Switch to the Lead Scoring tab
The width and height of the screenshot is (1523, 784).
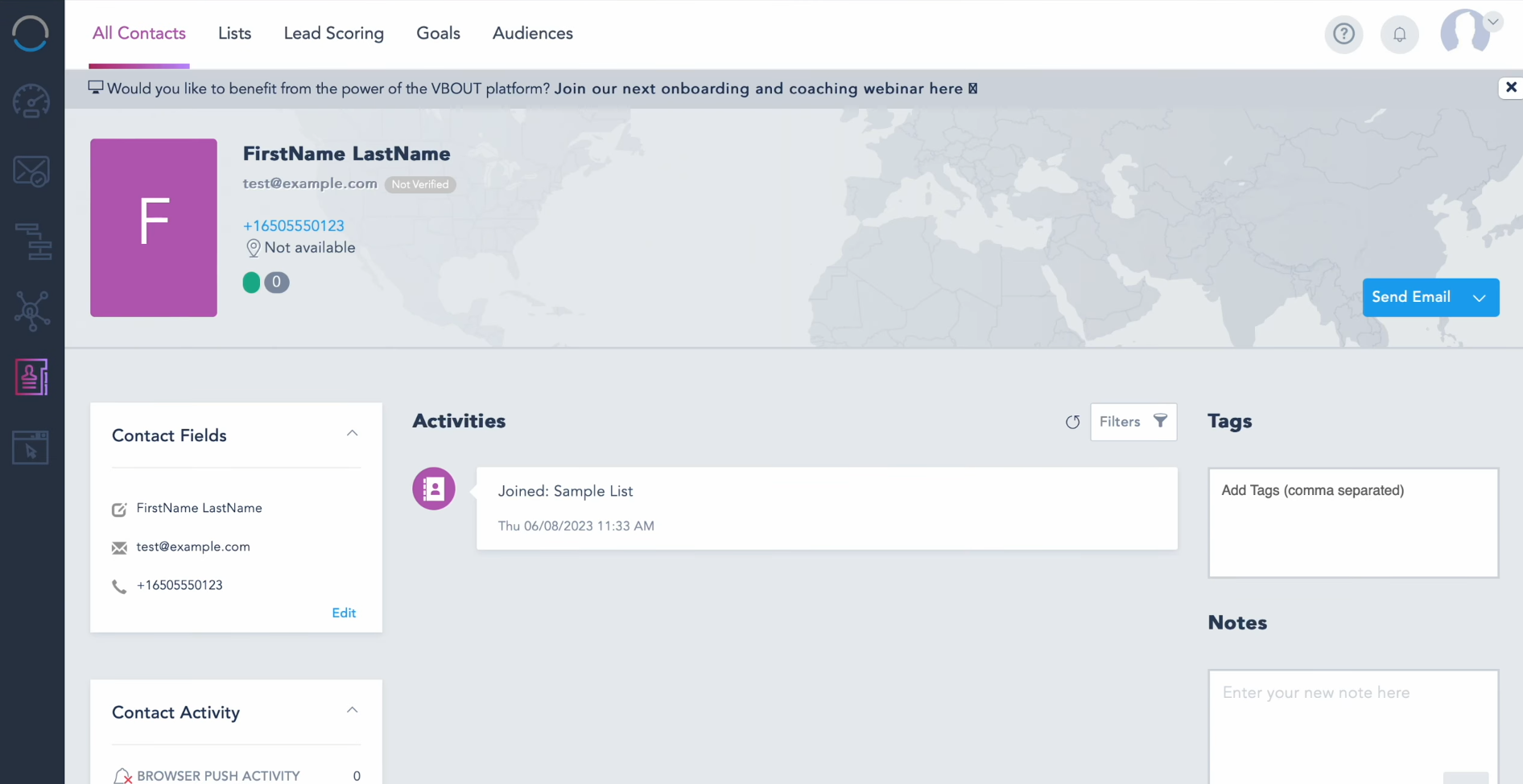(x=333, y=33)
